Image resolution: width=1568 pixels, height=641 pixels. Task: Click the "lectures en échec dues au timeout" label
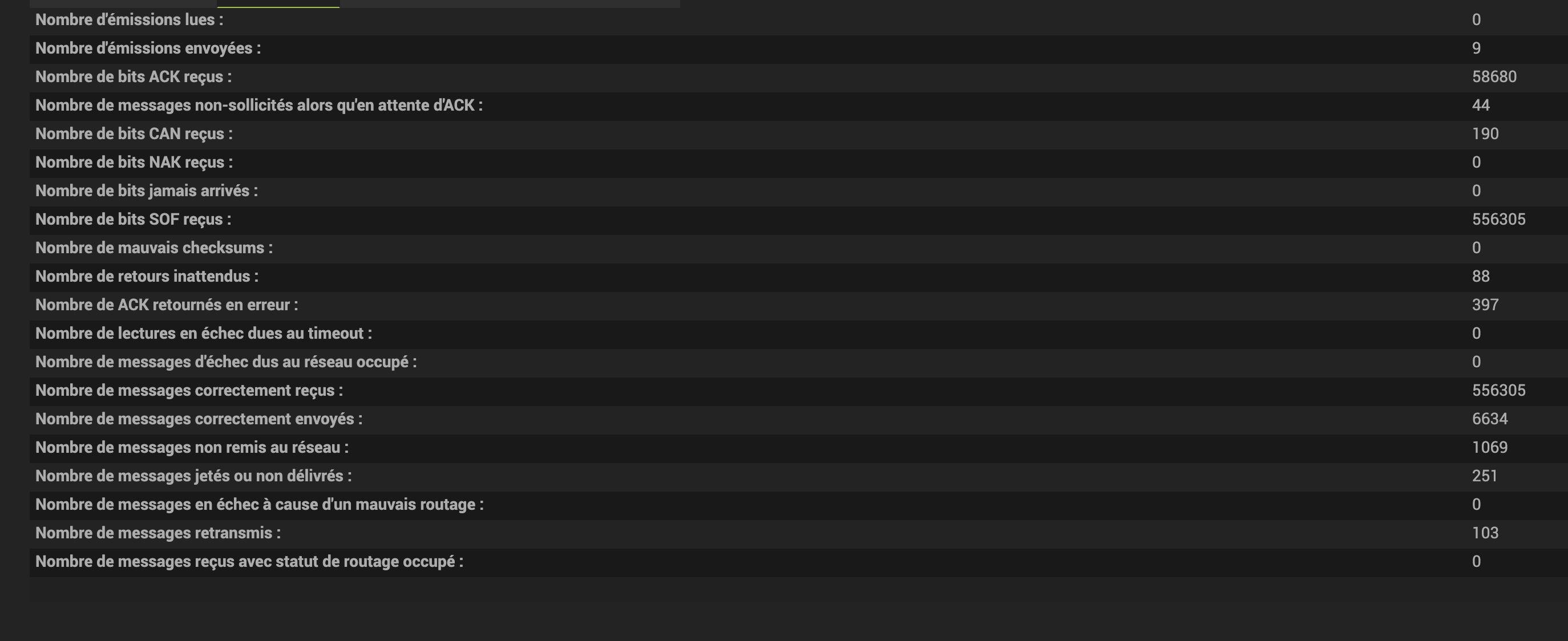point(203,333)
